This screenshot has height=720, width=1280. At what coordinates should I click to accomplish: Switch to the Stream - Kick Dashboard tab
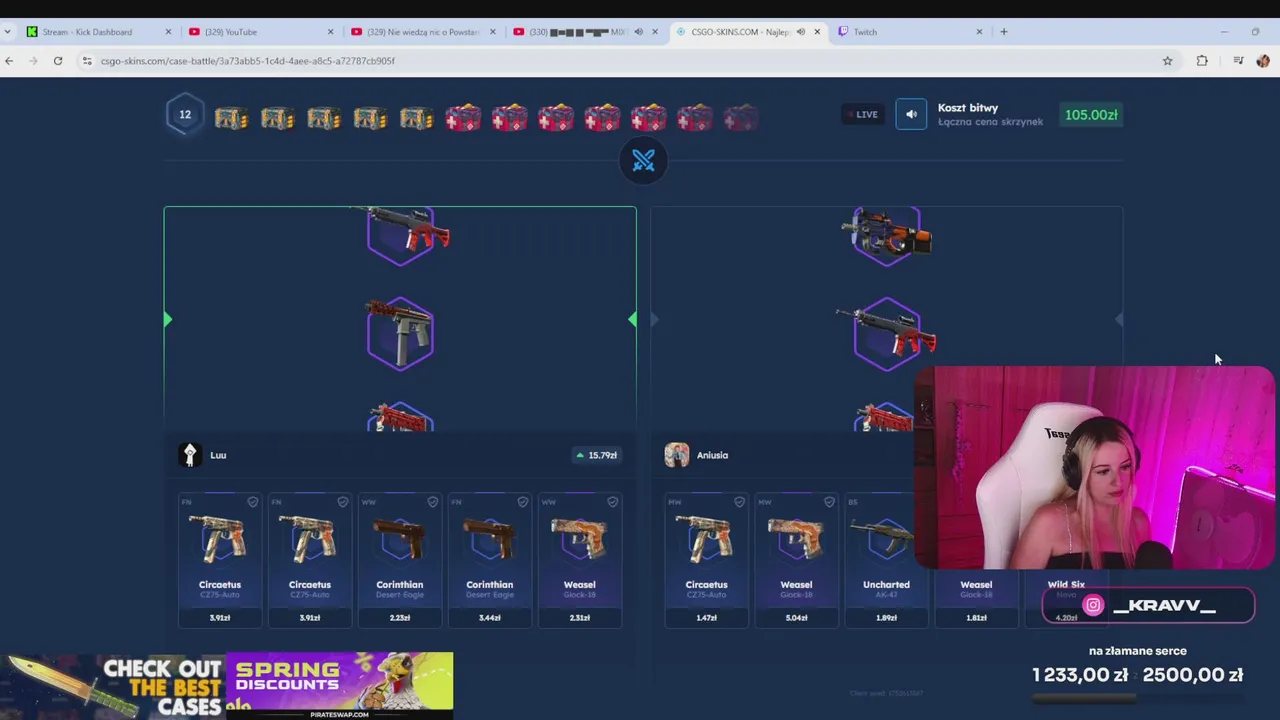click(100, 32)
